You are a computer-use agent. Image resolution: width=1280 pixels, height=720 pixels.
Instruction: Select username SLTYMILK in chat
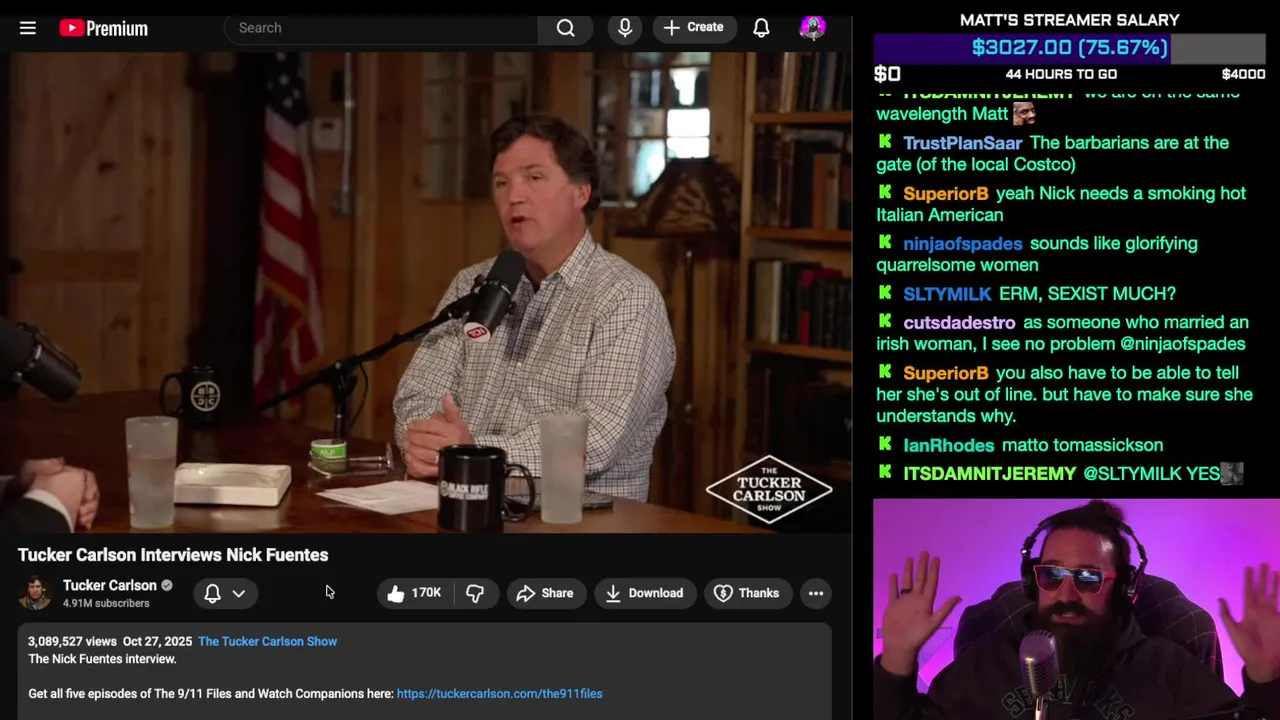pyautogui.click(x=947, y=294)
